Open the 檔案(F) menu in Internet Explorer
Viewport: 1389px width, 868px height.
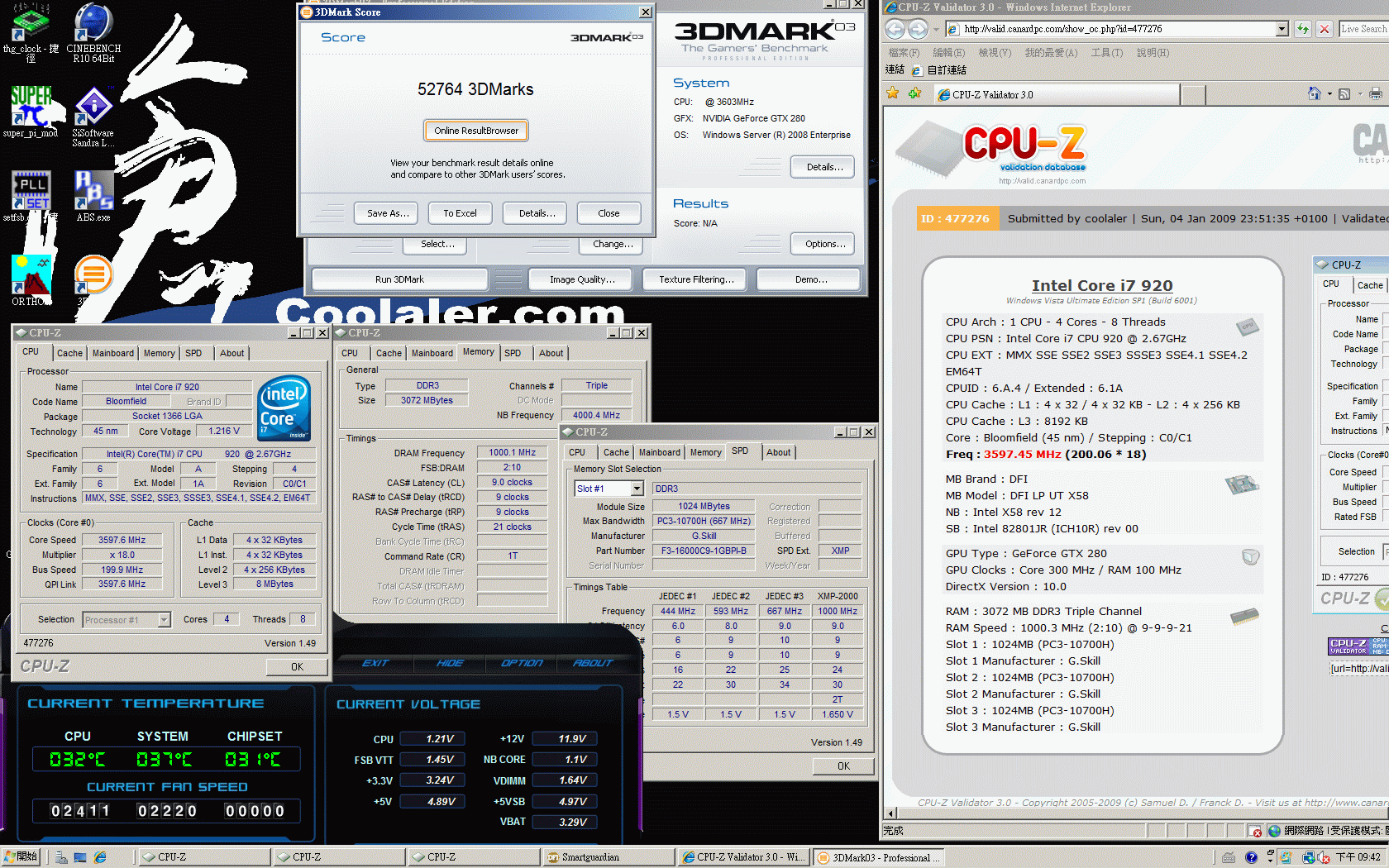903,53
